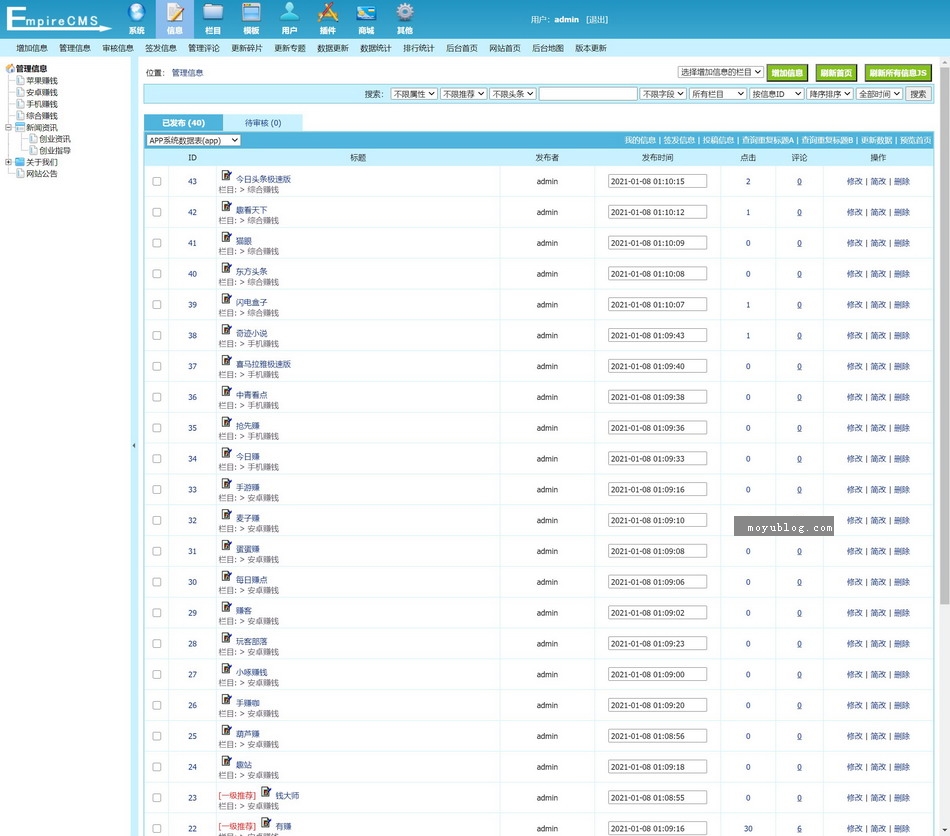950x836 pixels.
Task: Select the checkbox for row ID 40
Action: (x=157, y=274)
